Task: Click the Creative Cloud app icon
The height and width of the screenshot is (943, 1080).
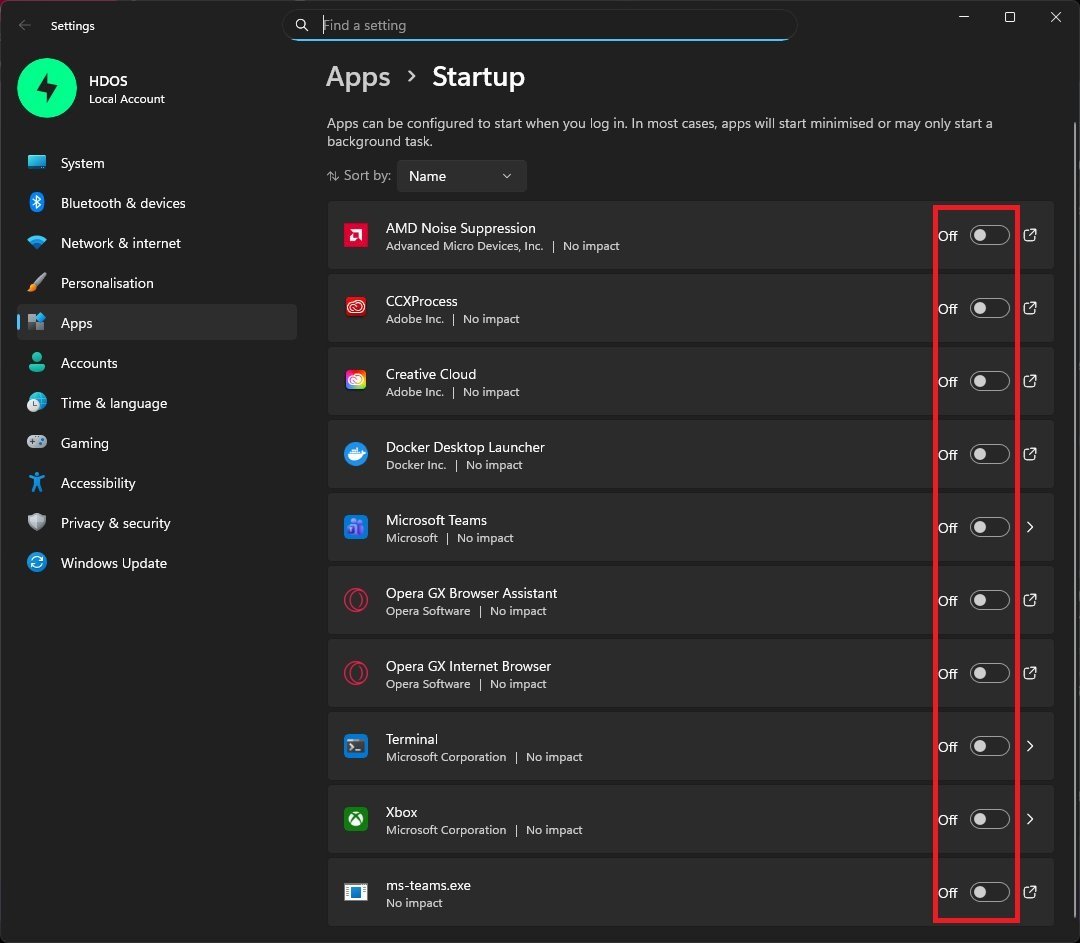Action: (355, 382)
